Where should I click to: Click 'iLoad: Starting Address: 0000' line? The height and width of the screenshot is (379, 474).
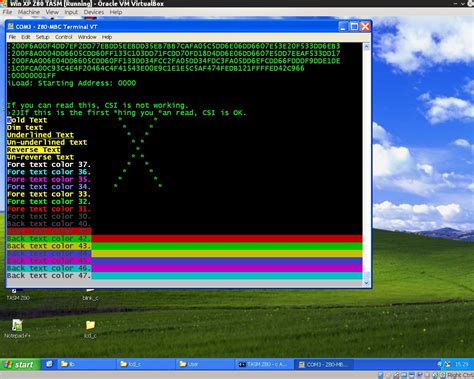(x=71, y=83)
